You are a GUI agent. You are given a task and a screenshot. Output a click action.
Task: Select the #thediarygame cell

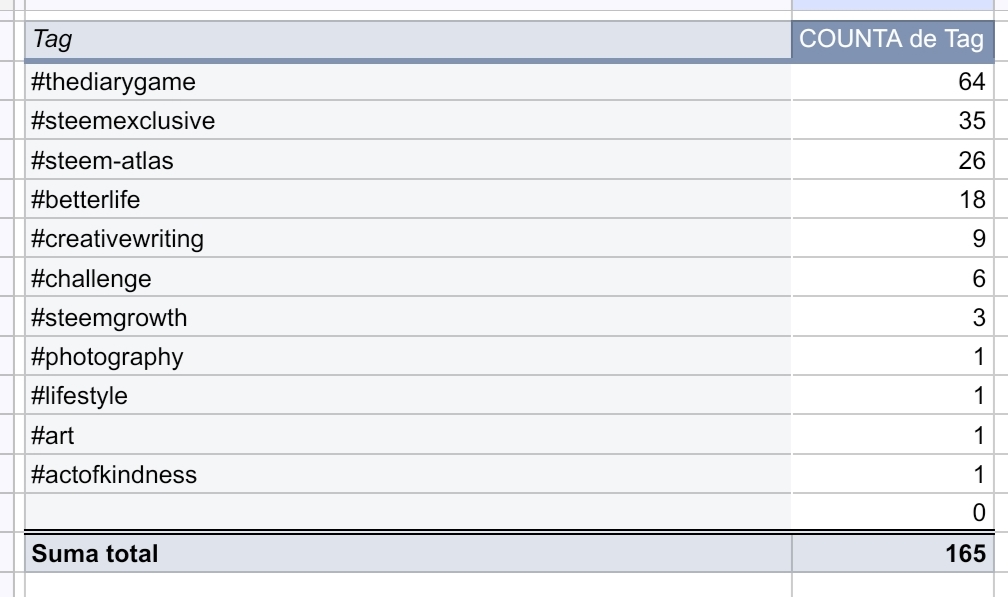pyautogui.click(x=408, y=82)
